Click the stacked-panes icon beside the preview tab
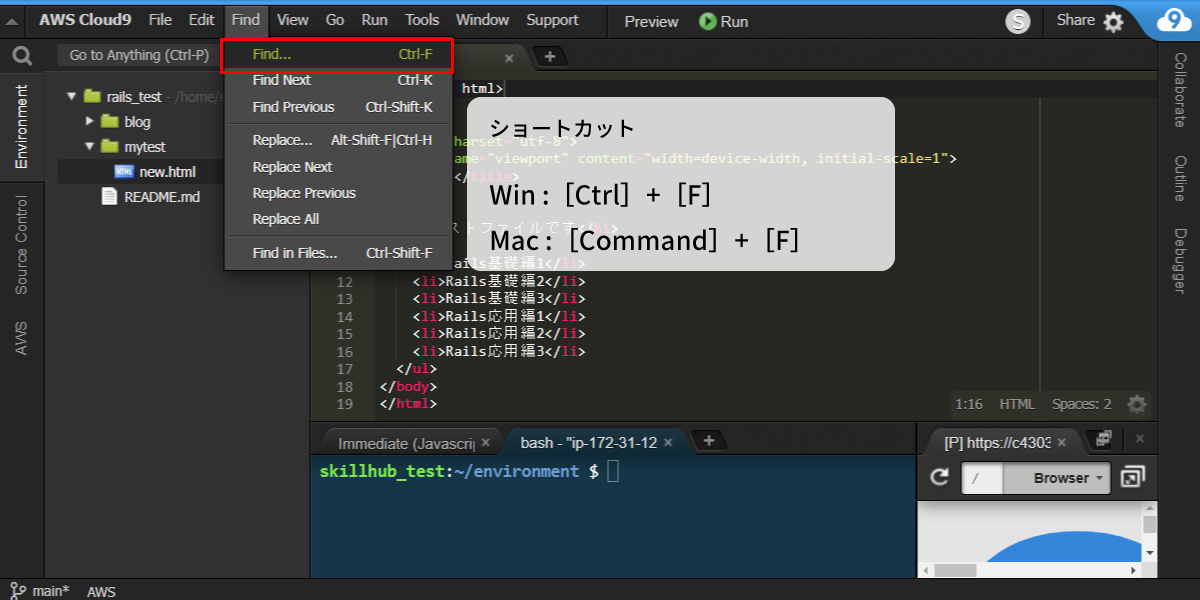 pos(1103,439)
